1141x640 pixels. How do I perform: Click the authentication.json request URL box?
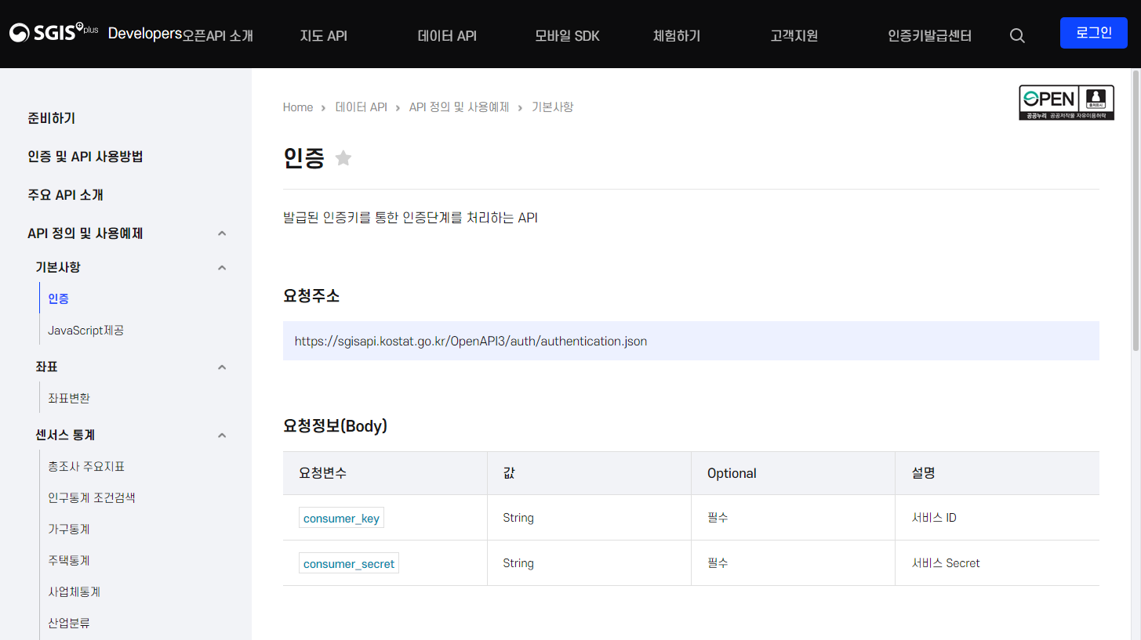coord(690,341)
